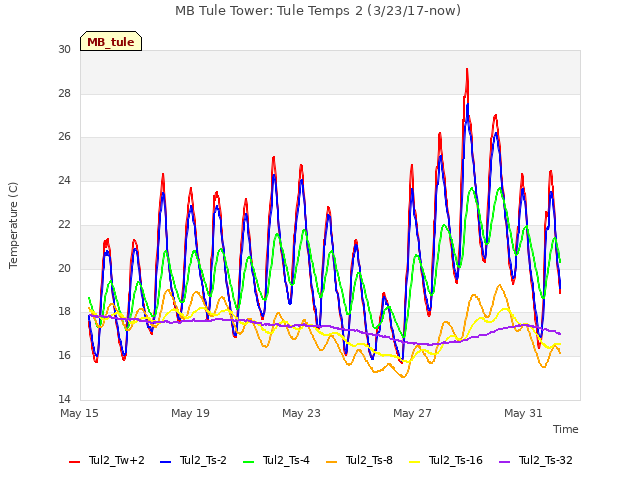Click the May 15 axis tick label

pyautogui.click(x=80, y=413)
